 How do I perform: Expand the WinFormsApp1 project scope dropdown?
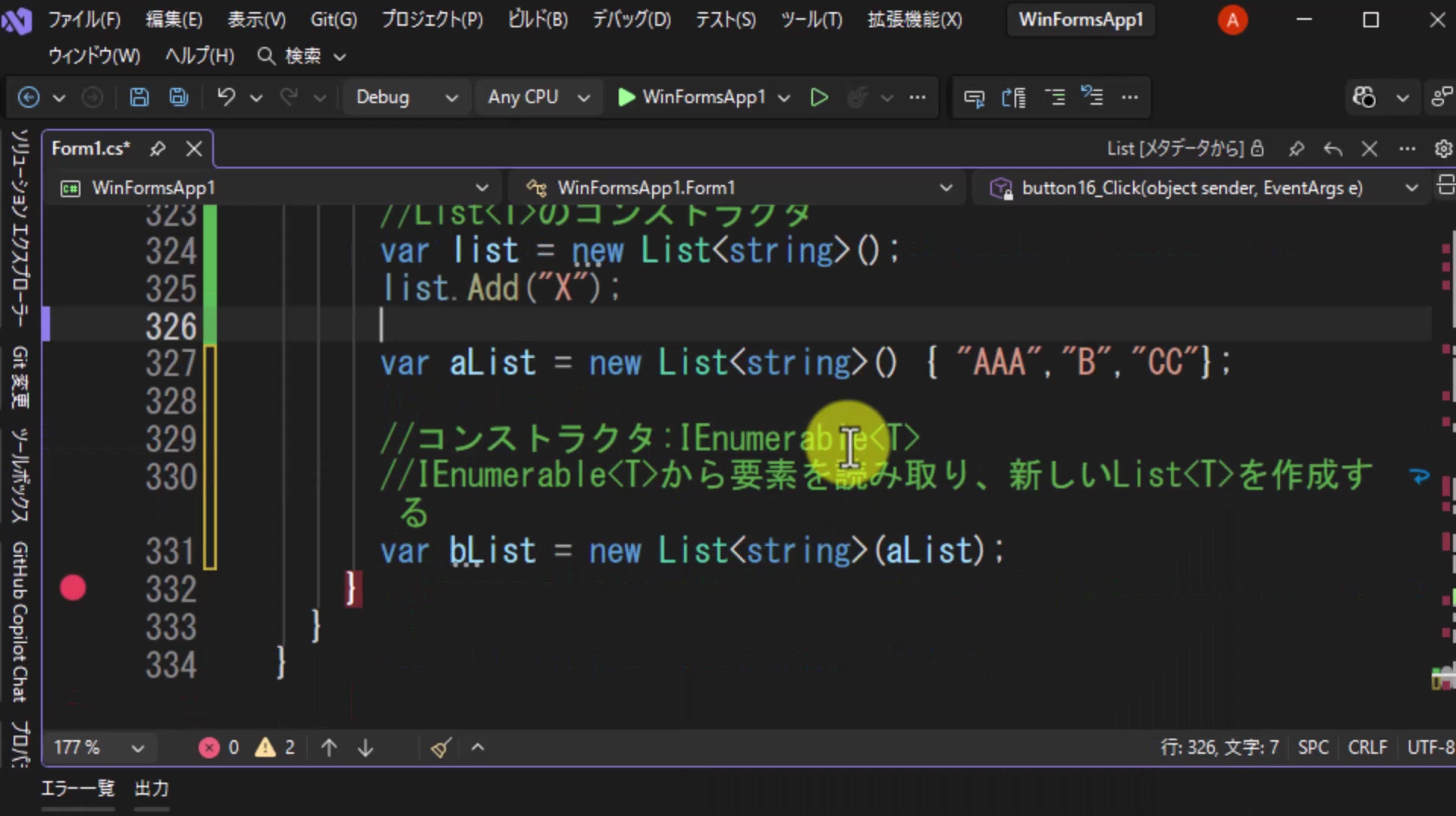(x=274, y=188)
